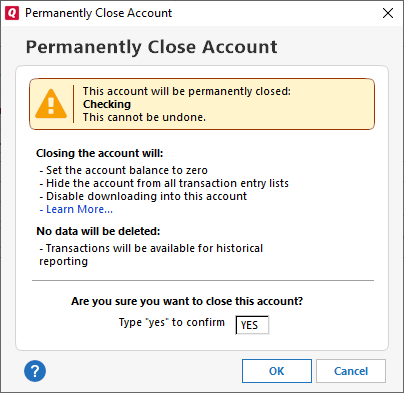This screenshot has height=393, width=404.
Task: Close the dialog with the X button
Action: click(388, 13)
